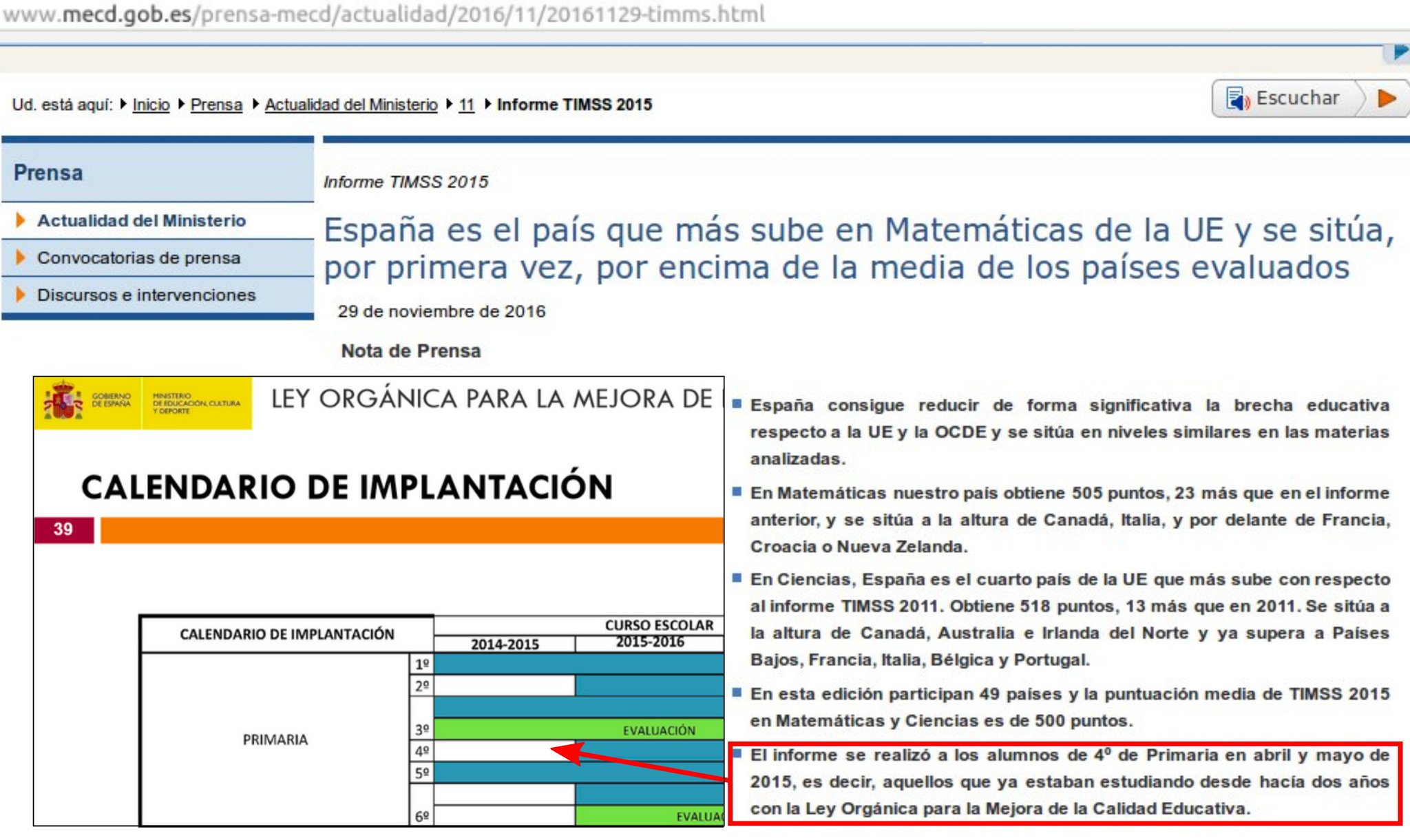Select Actualidad del Ministerio sidebar item

[x=141, y=220]
